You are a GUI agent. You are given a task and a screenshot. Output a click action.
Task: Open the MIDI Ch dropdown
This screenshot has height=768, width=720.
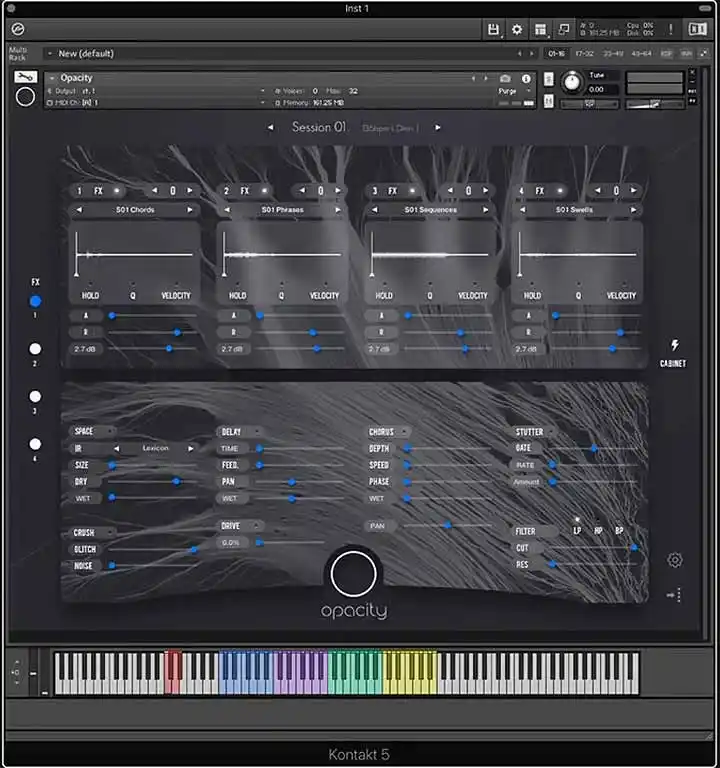pos(263,103)
